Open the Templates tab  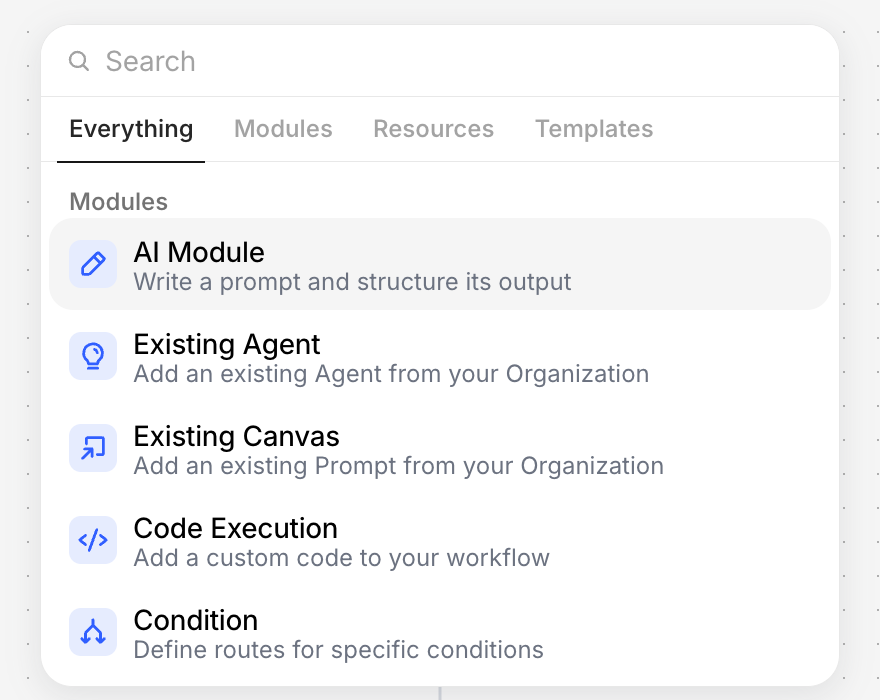[594, 129]
